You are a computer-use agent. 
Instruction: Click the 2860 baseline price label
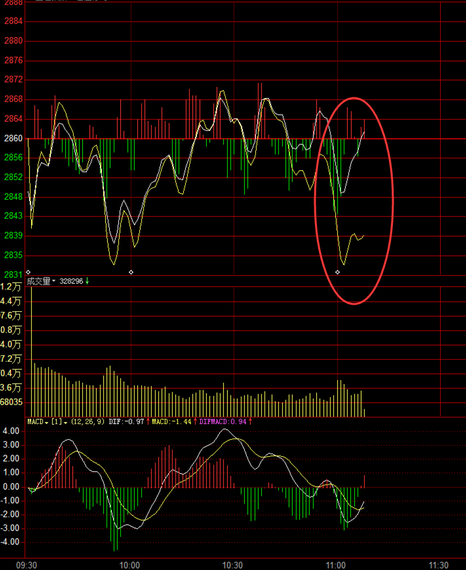pyautogui.click(x=13, y=139)
